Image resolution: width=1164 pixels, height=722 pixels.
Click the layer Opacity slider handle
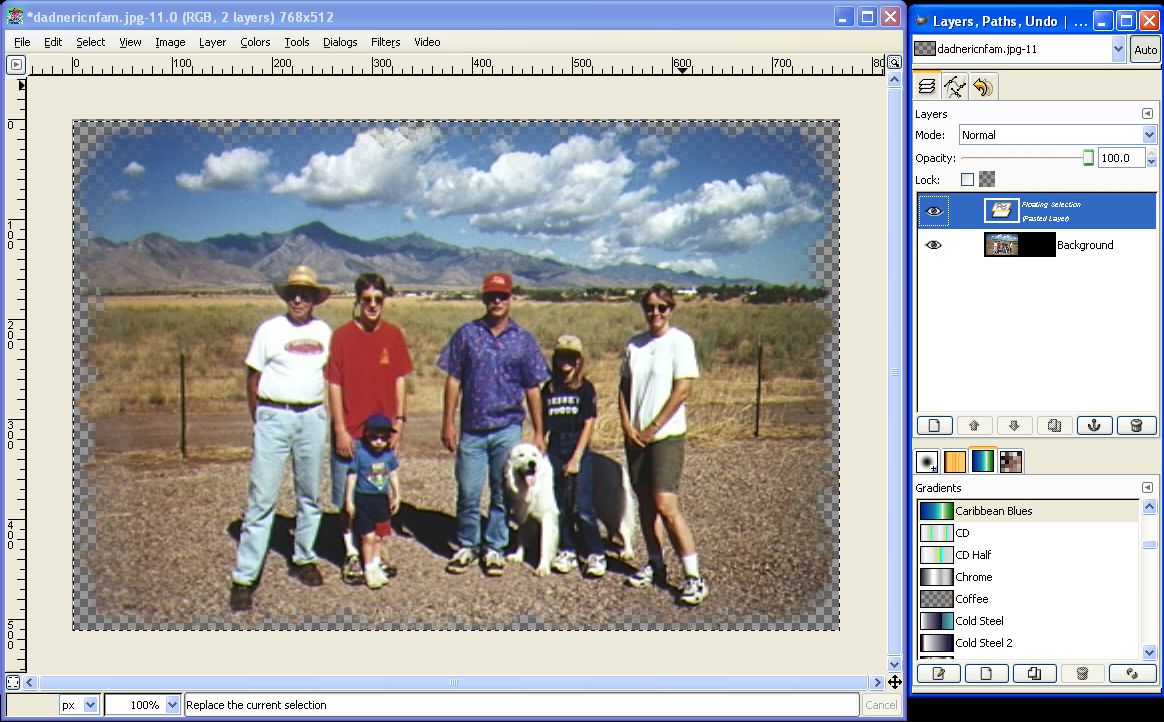click(1088, 158)
